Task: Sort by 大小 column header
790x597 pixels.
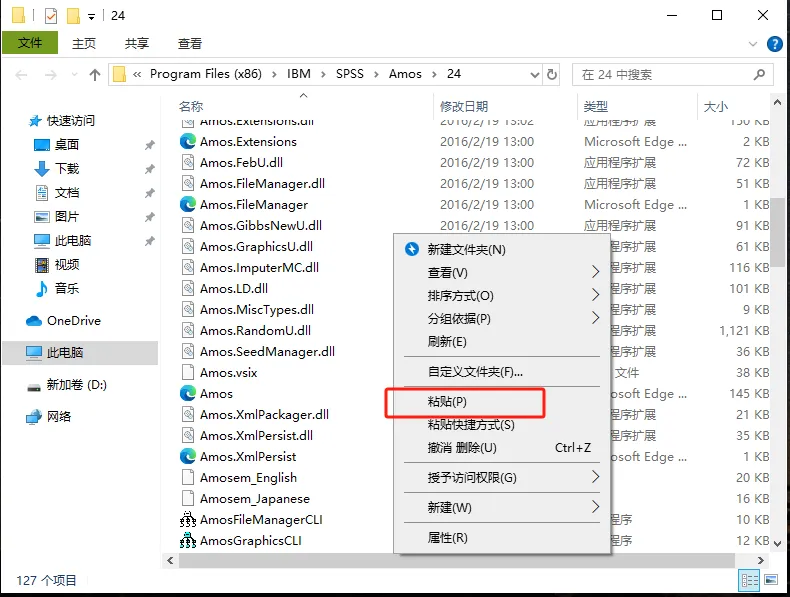Action: [716, 106]
